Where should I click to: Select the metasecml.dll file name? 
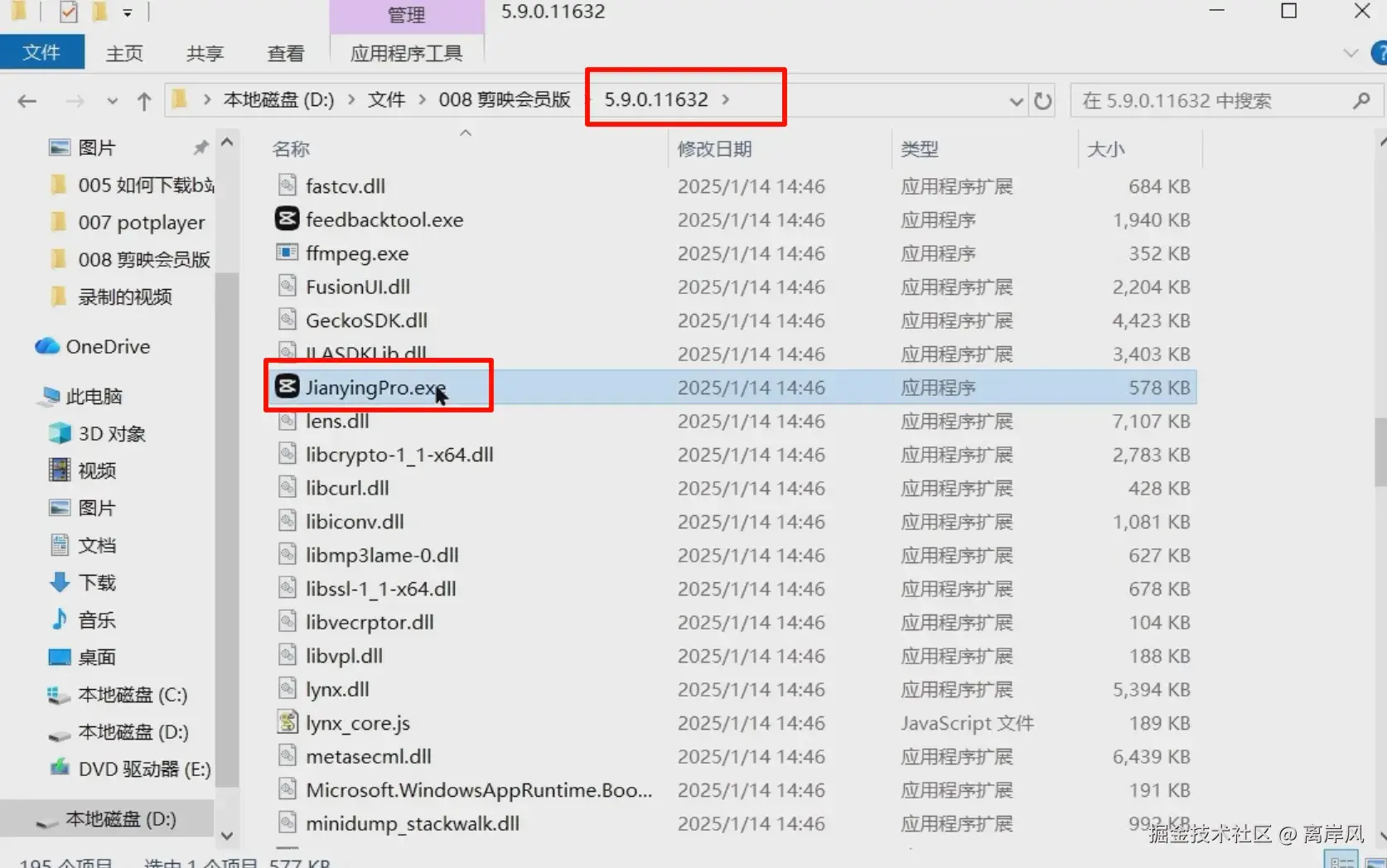pos(369,756)
